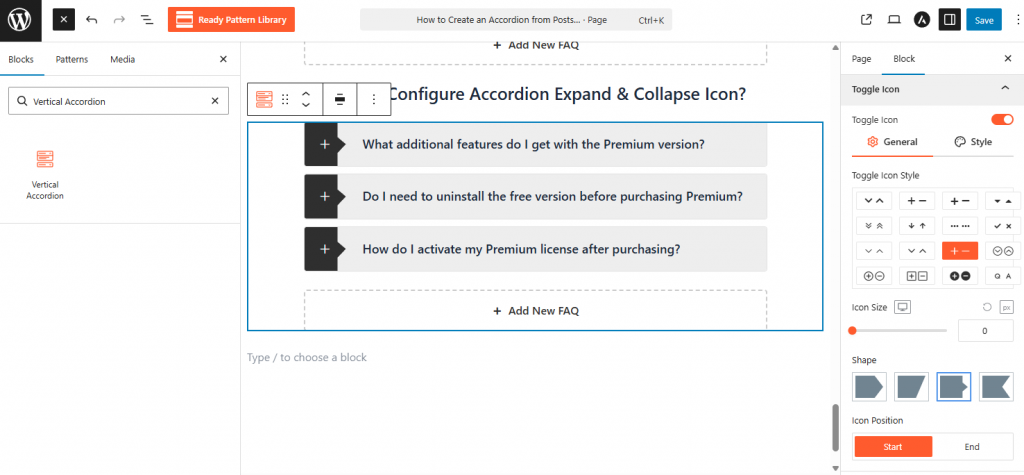The width and height of the screenshot is (1024, 475).
Task: Click the Save button
Action: pos(984,20)
